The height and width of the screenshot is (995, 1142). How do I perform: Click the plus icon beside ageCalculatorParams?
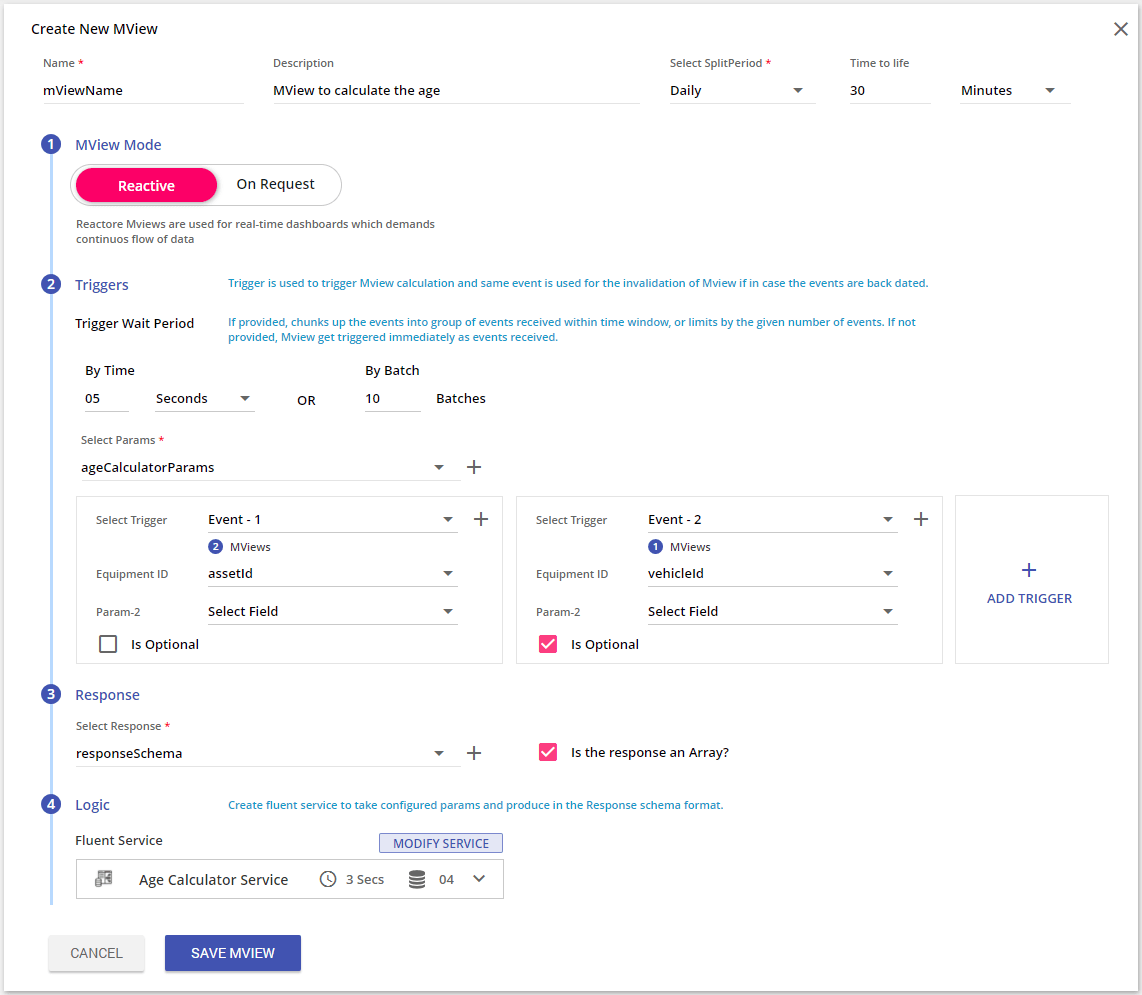474,467
